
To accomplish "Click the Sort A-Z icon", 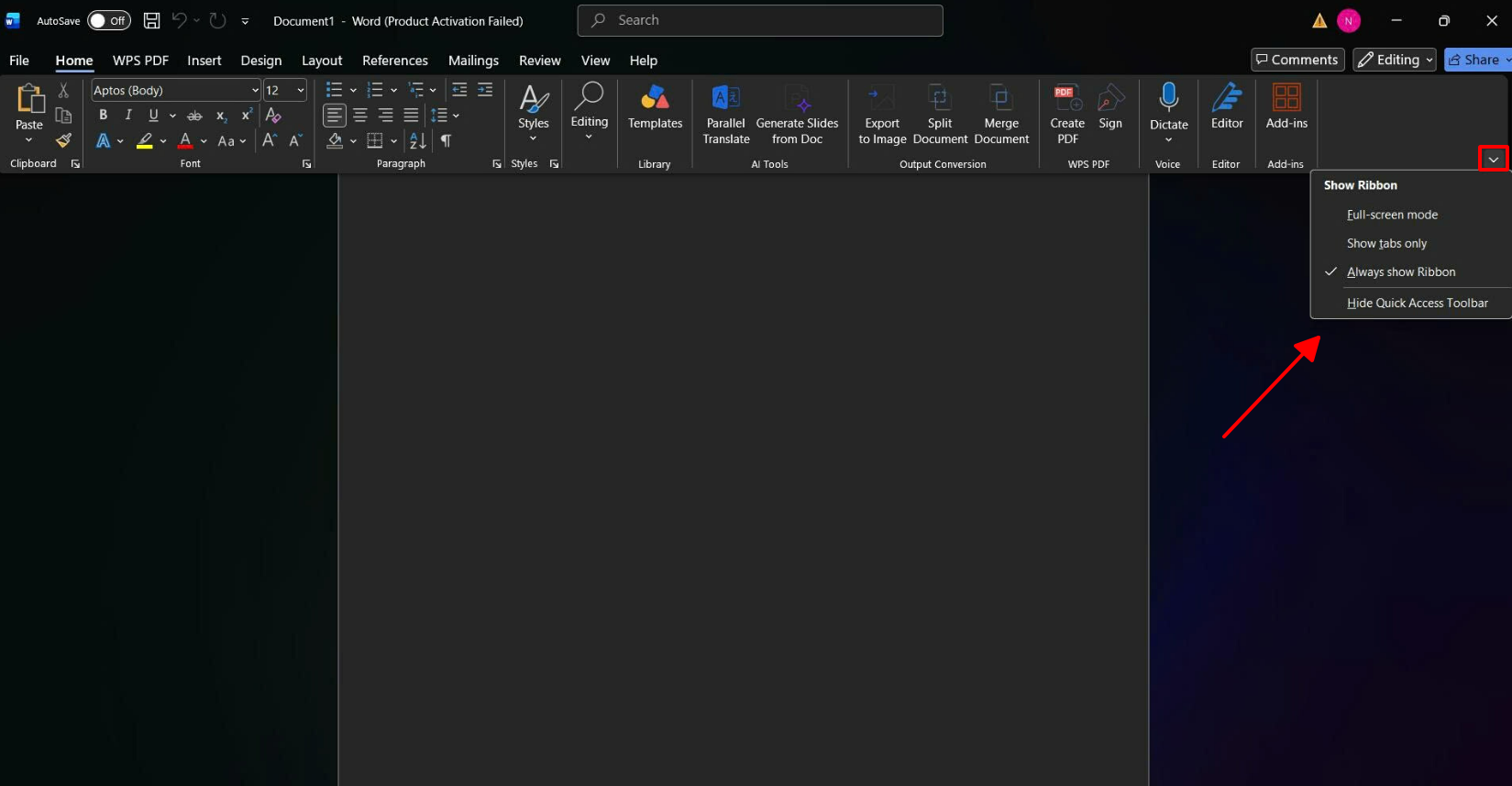I will click(418, 140).
